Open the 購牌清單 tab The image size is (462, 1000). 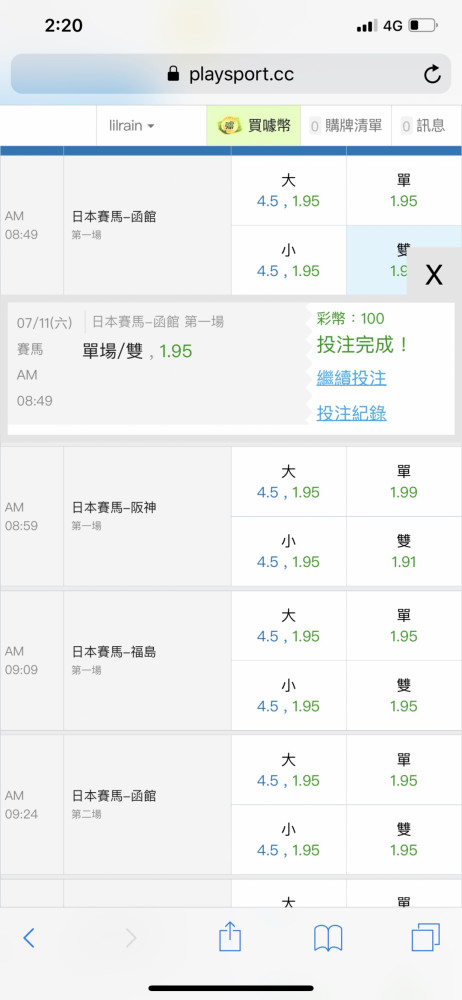pos(345,126)
